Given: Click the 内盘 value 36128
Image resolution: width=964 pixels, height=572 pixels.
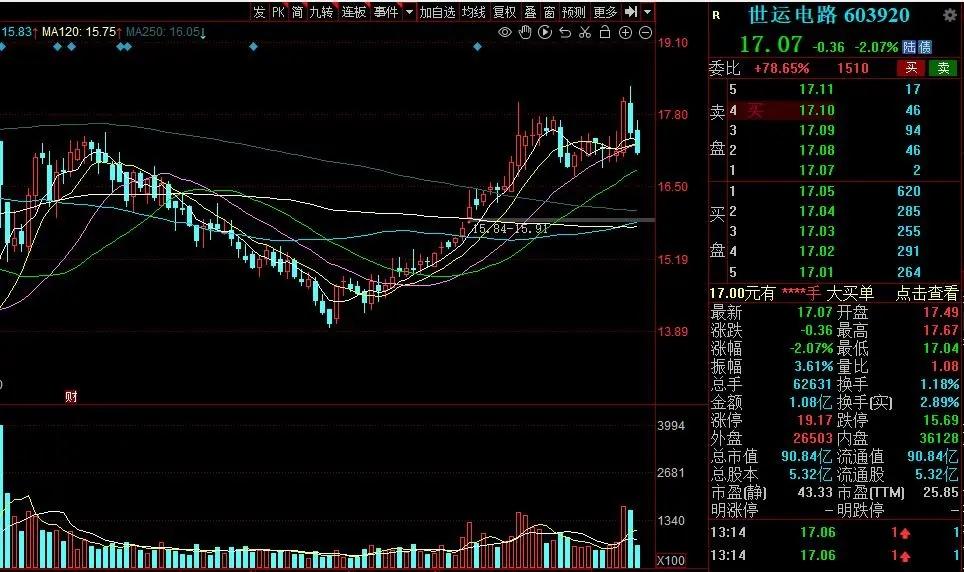Looking at the screenshot, I should pos(939,439).
